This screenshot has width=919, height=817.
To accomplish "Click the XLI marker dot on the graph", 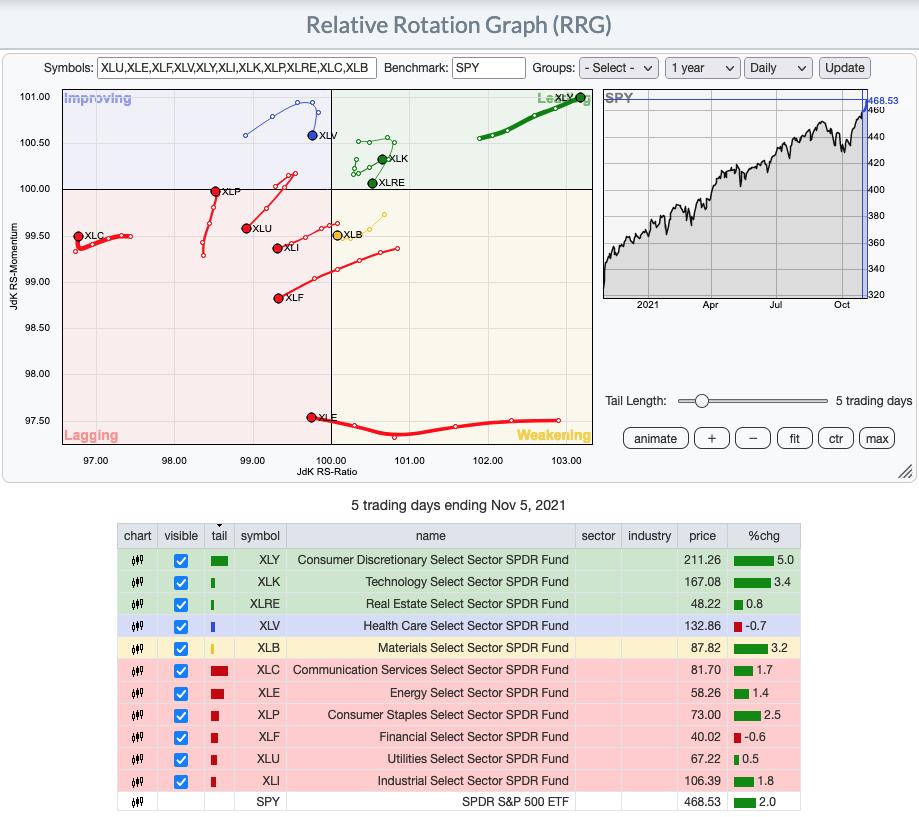I will pyautogui.click(x=277, y=248).
